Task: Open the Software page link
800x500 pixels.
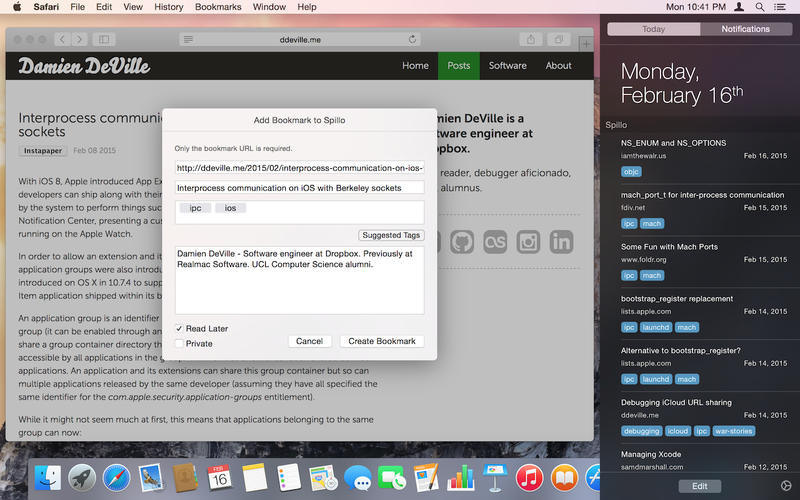Action: tap(508, 65)
